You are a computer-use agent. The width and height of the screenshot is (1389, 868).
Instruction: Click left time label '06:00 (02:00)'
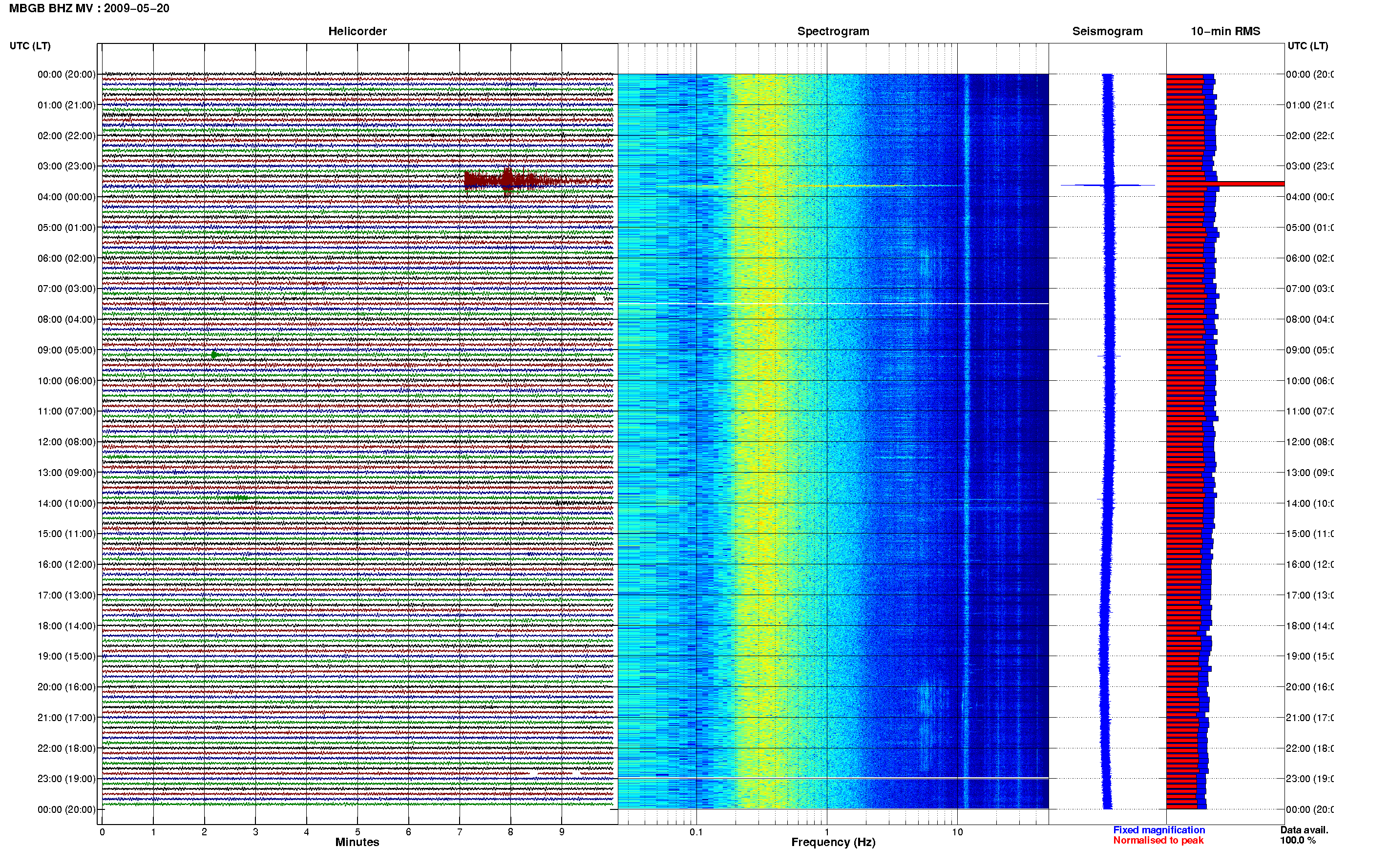(x=66, y=258)
